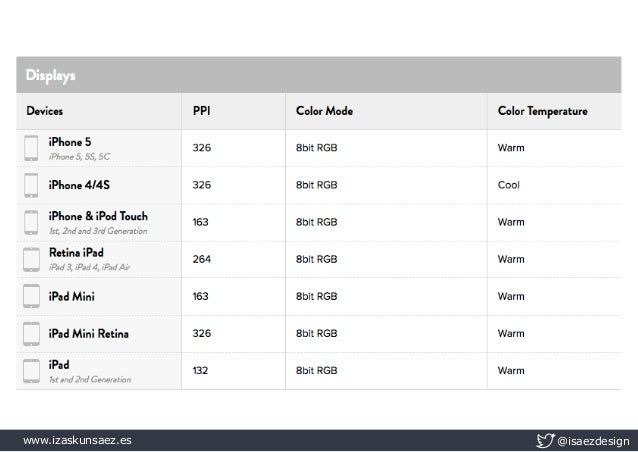Click Warm in the iPad Mini Retina row
This screenshot has height=452, width=638.
511,333
